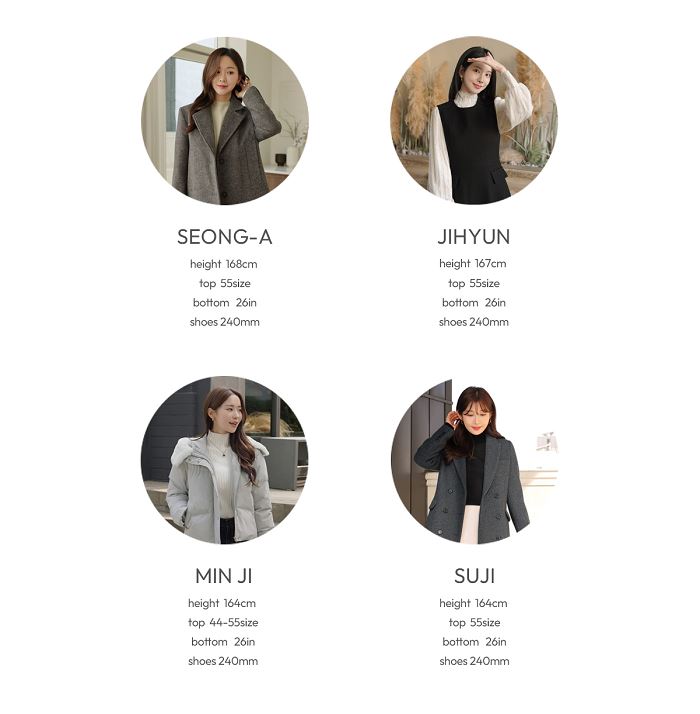
Task: Click MIN JI's height 164cm line
Action: [222, 603]
